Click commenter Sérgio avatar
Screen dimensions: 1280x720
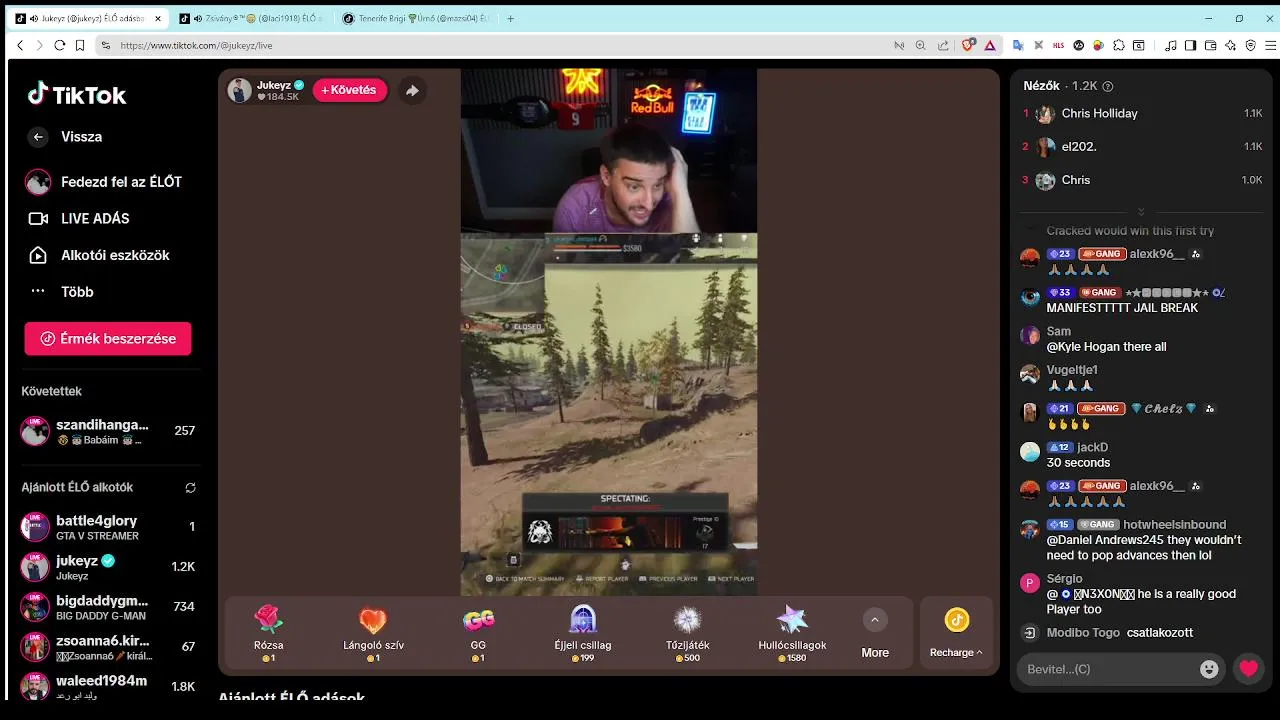coord(1030,583)
